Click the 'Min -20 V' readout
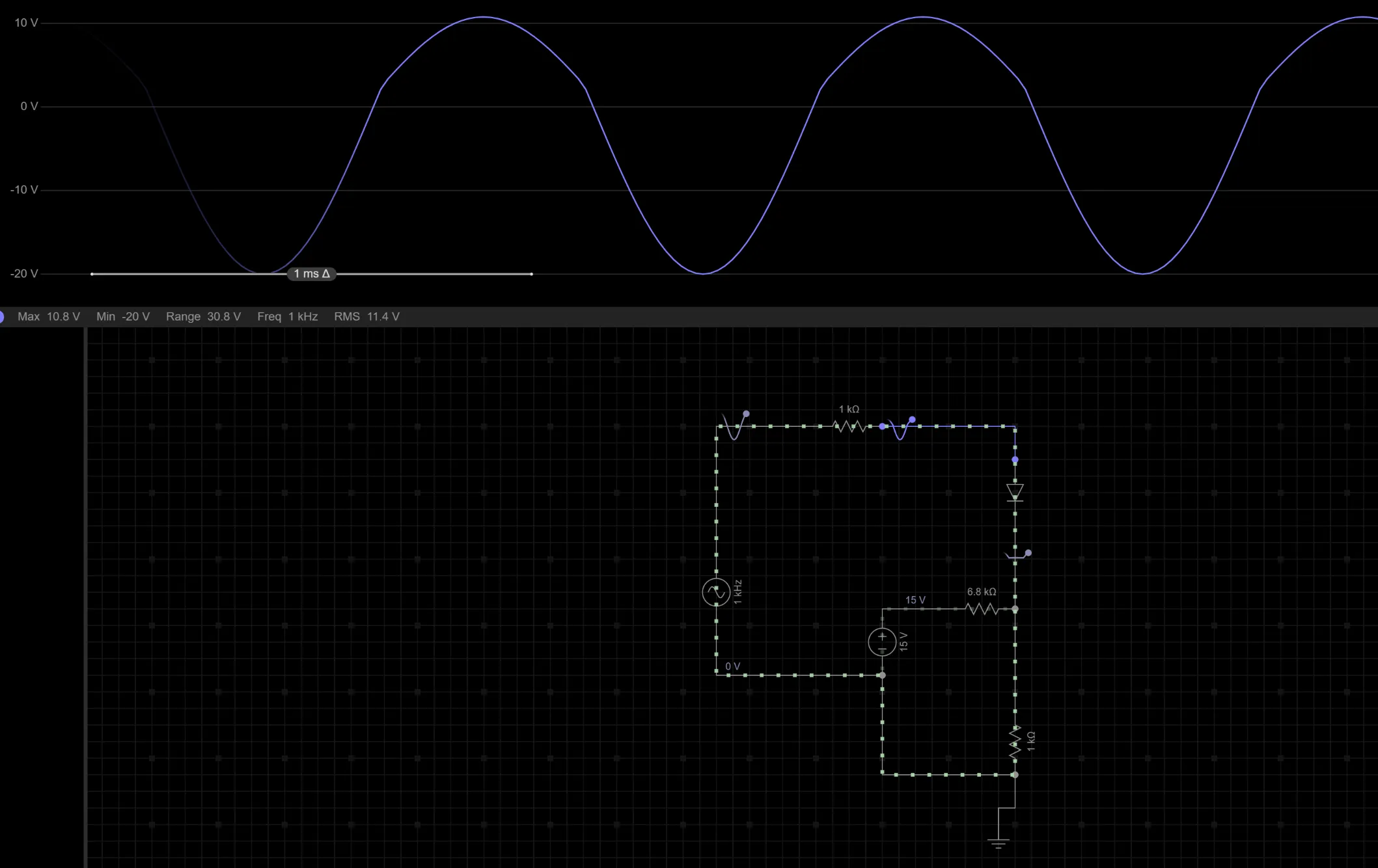The height and width of the screenshot is (868, 1378). coord(123,317)
